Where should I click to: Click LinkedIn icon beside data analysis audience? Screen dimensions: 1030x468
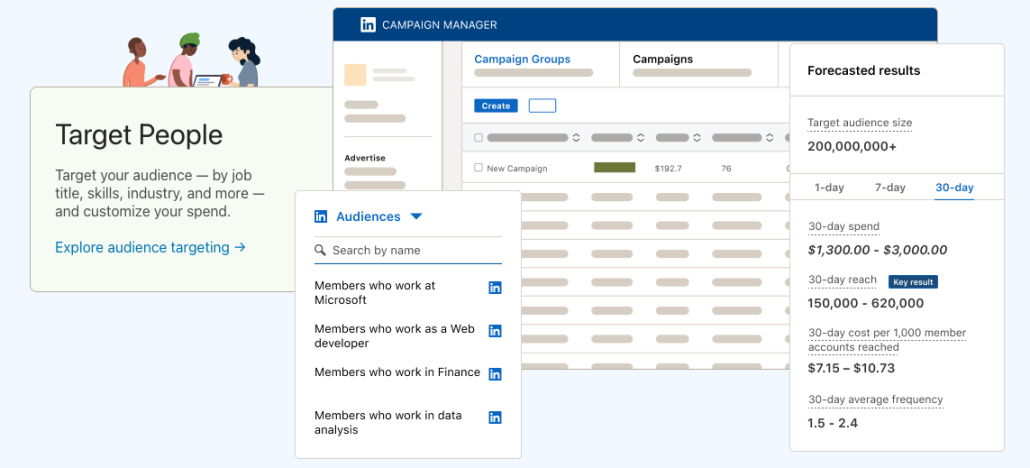point(494,418)
